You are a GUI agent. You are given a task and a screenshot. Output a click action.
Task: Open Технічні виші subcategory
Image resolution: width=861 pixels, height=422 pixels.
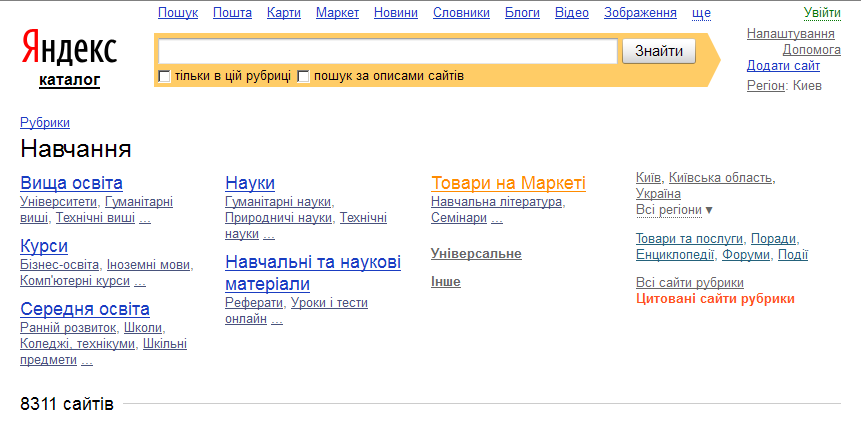tap(96, 218)
